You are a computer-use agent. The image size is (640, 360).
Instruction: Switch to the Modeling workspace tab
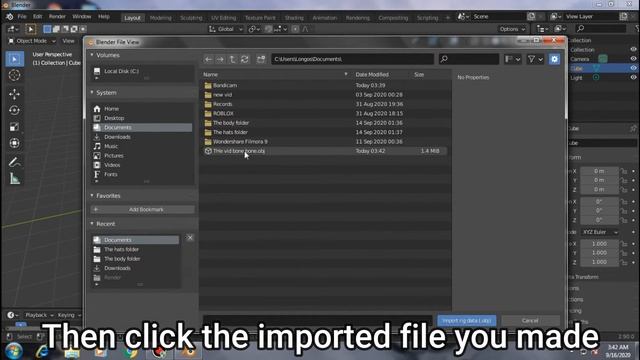(x=160, y=18)
